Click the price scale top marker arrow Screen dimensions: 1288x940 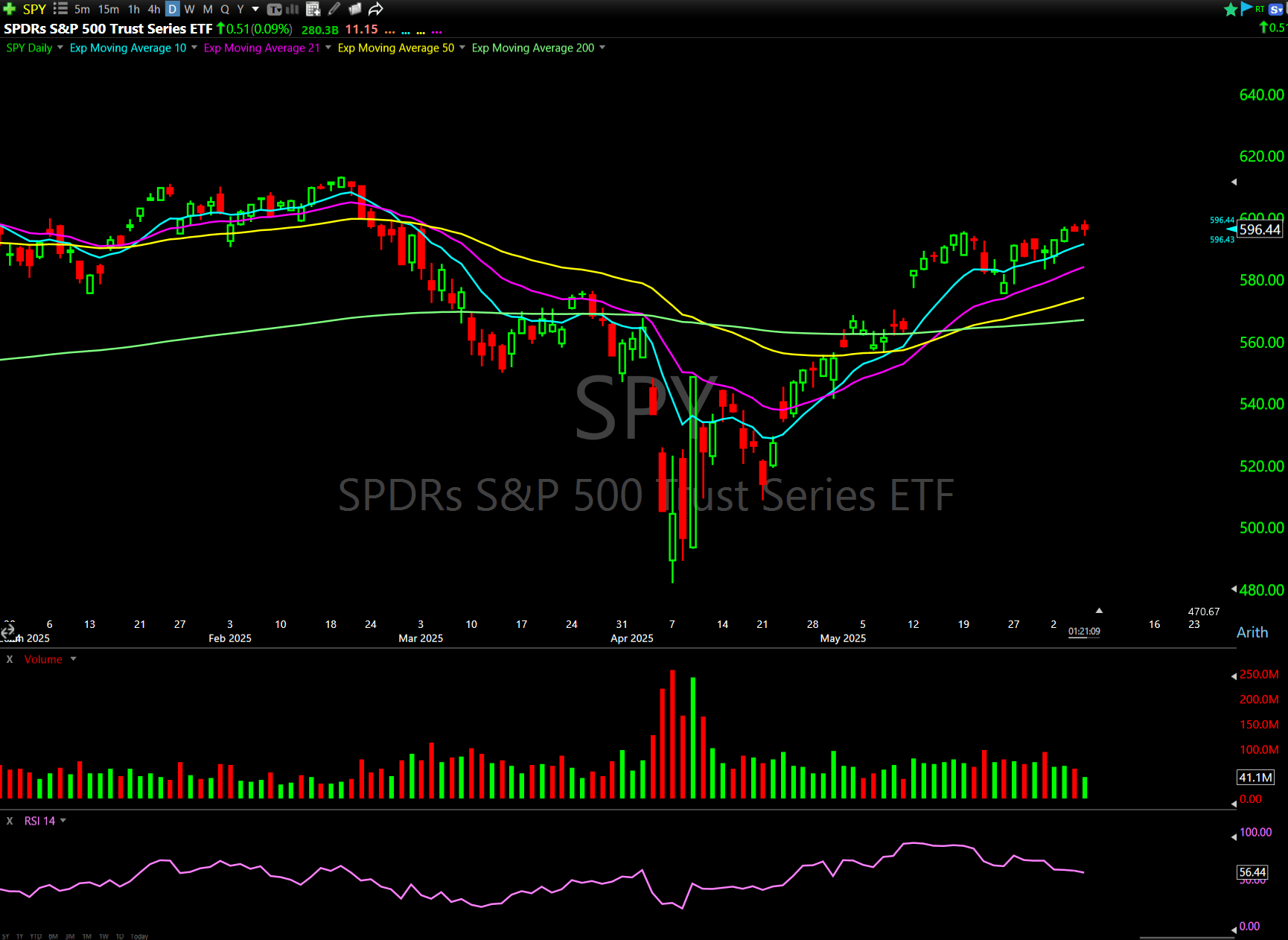1234,182
